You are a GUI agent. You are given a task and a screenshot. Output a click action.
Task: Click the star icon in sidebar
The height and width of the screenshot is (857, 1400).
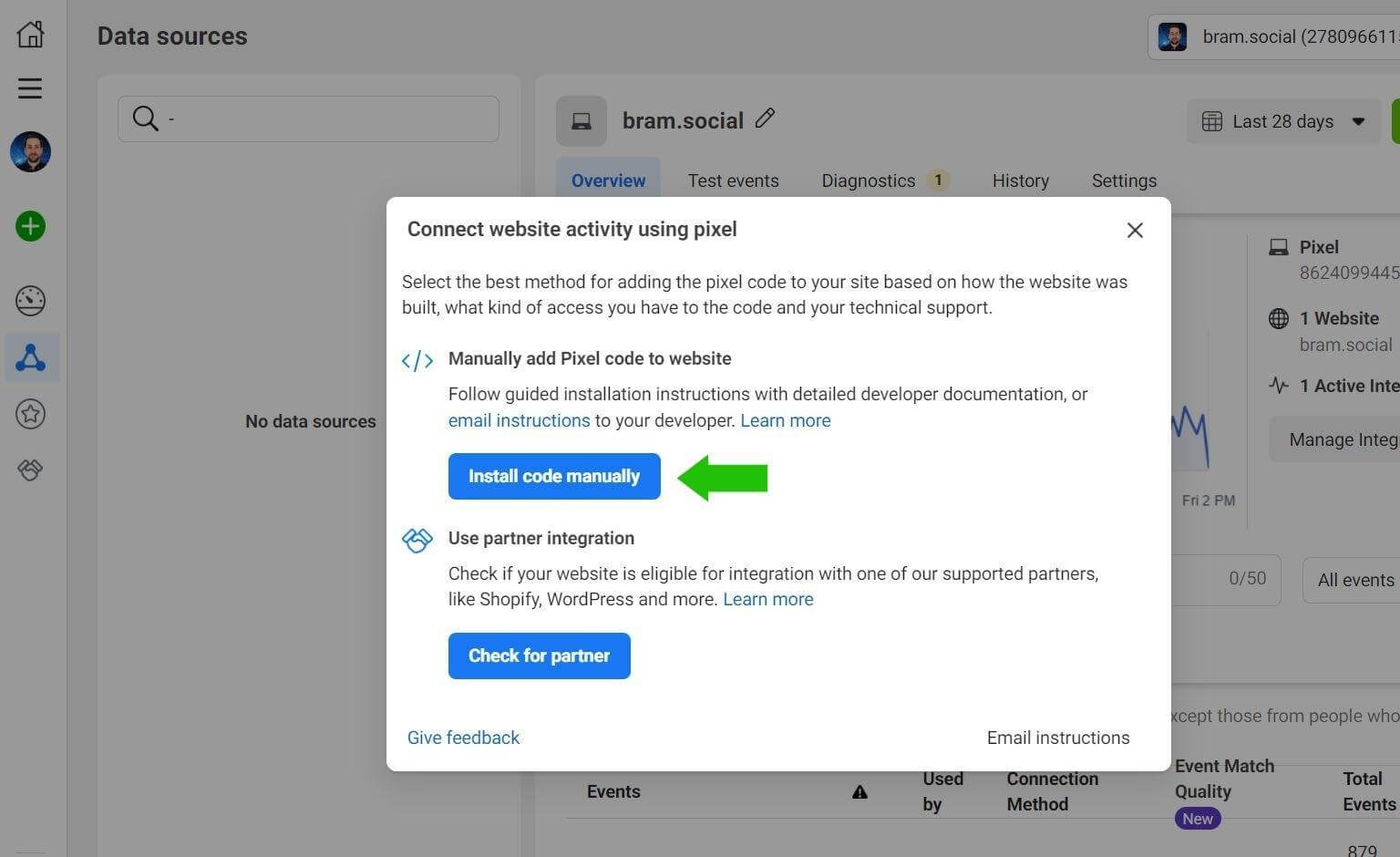click(x=30, y=414)
